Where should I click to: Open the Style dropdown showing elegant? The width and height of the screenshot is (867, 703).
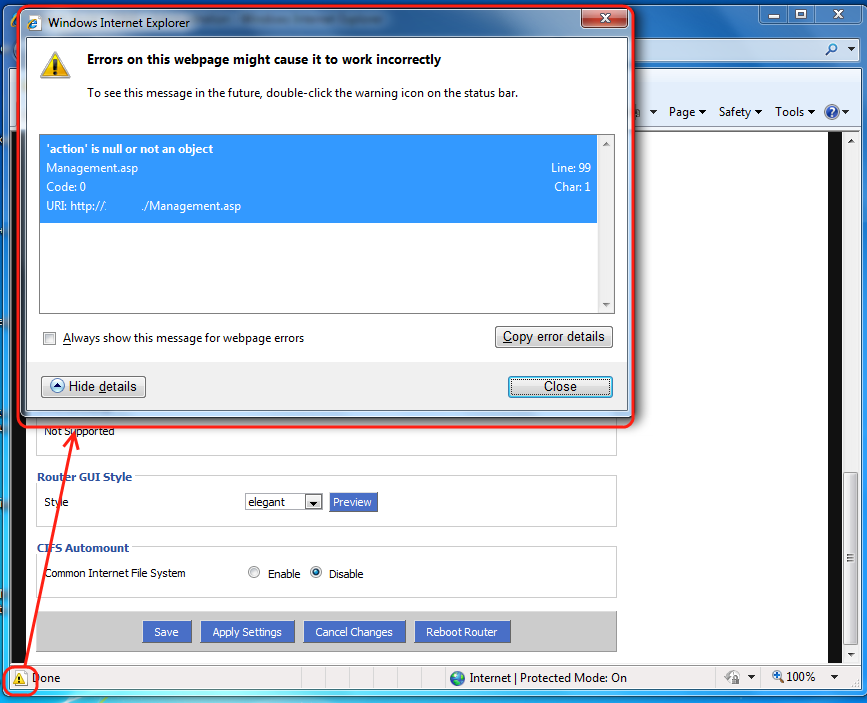284,502
